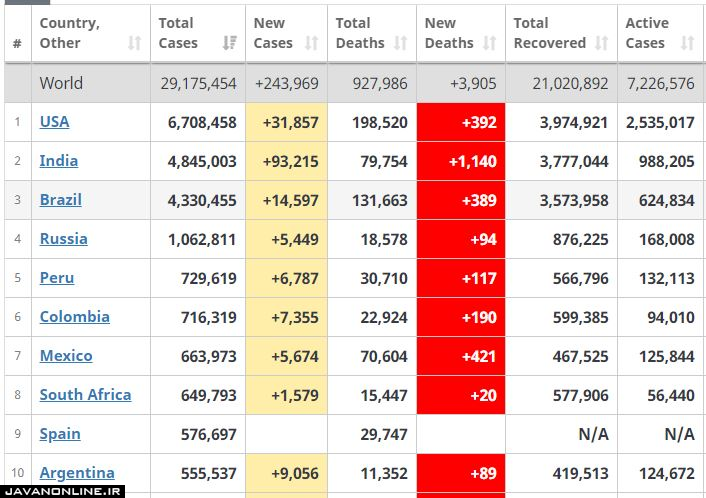Select World new deaths +3,905
The width and height of the screenshot is (706, 498).
click(473, 83)
